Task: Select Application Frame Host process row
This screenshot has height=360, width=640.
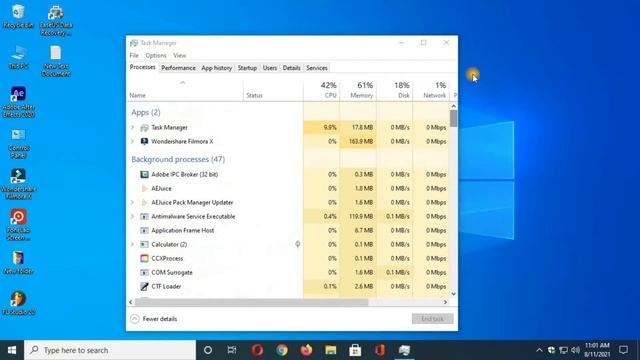Action: 289,231
